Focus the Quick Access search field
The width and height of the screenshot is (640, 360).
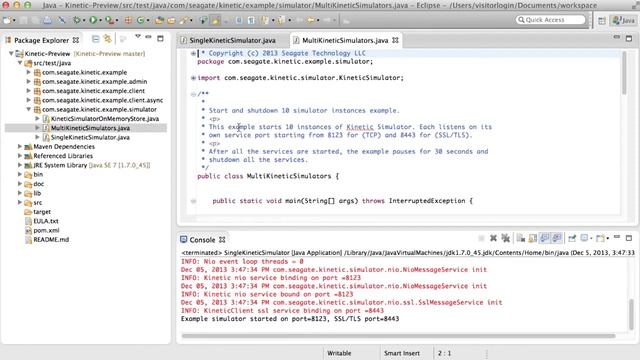(550, 20)
